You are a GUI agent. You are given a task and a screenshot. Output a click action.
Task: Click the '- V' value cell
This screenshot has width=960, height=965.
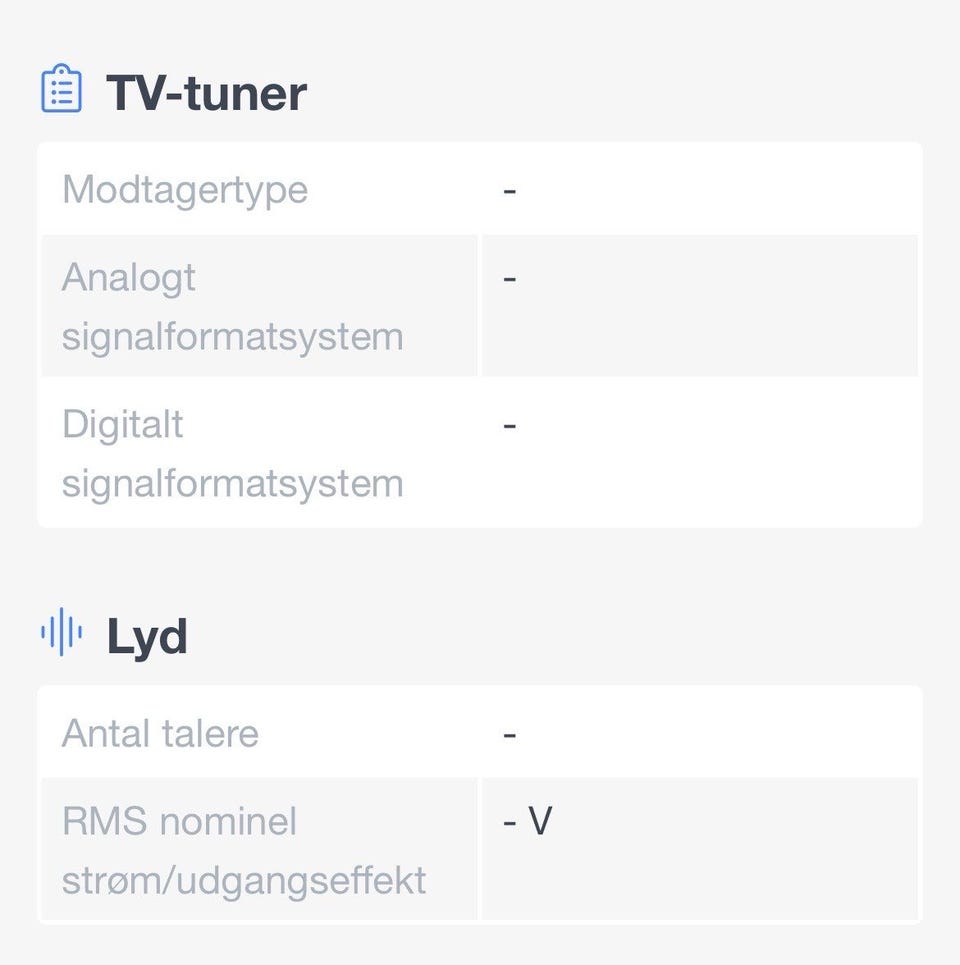tap(700, 849)
